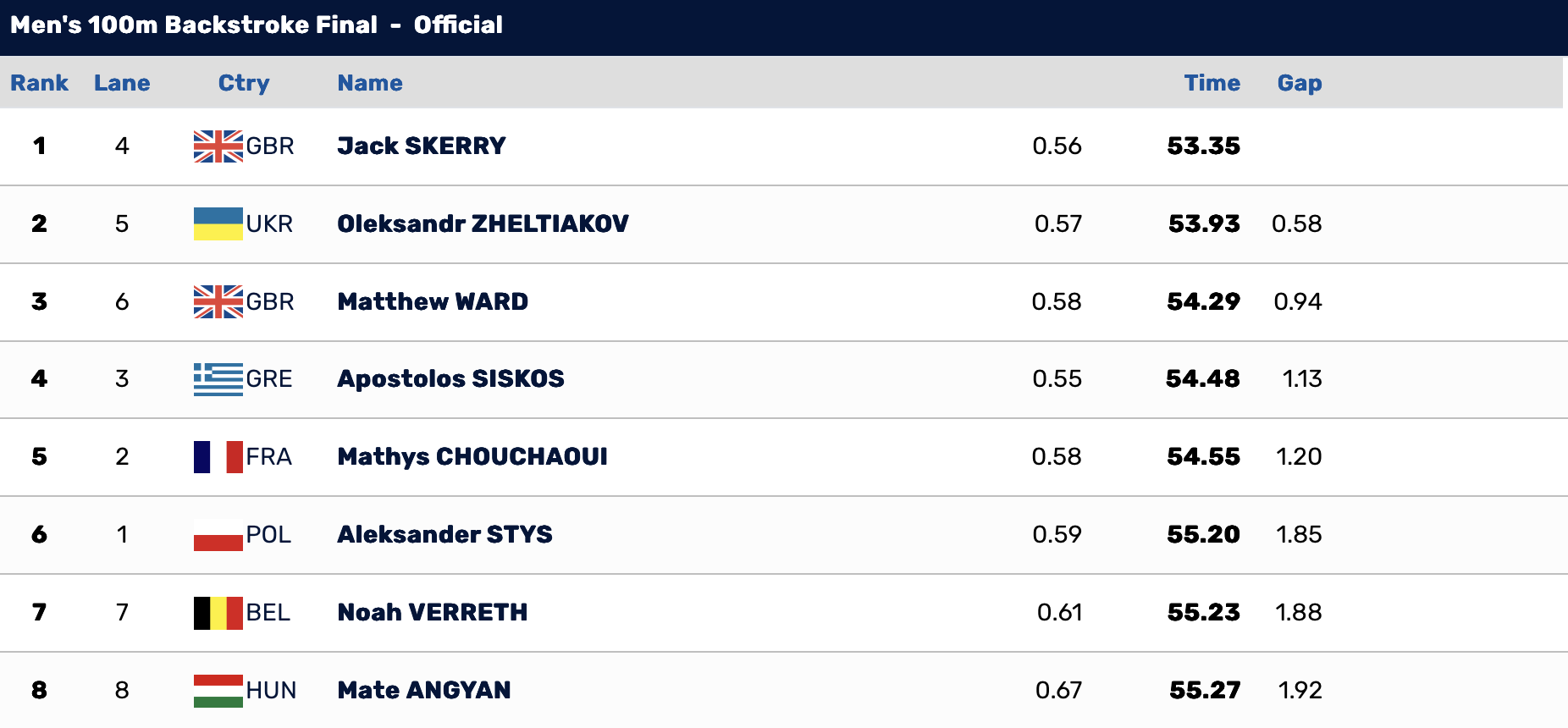Click the Mathys CHOUCHAOUI name
The height and width of the screenshot is (728, 1568).
click(x=472, y=457)
